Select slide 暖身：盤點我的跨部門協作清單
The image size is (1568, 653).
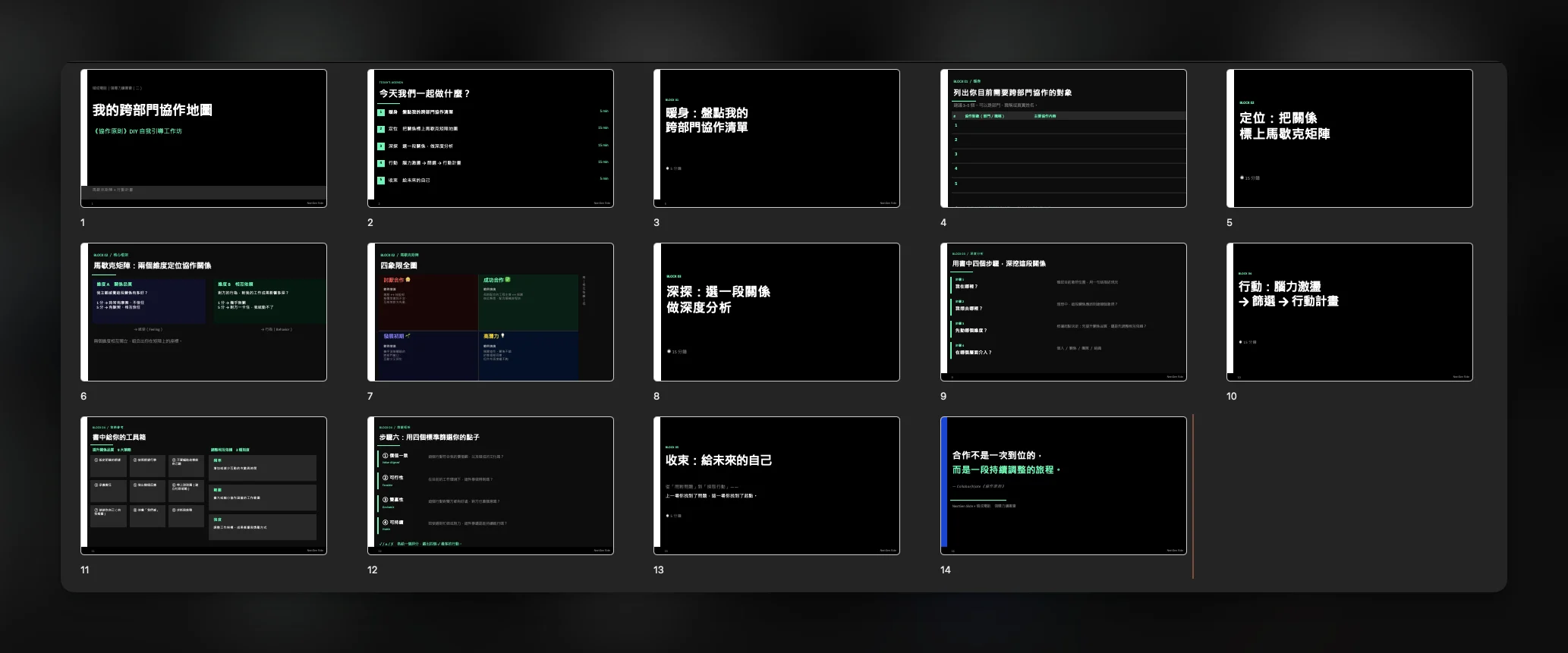click(x=776, y=138)
